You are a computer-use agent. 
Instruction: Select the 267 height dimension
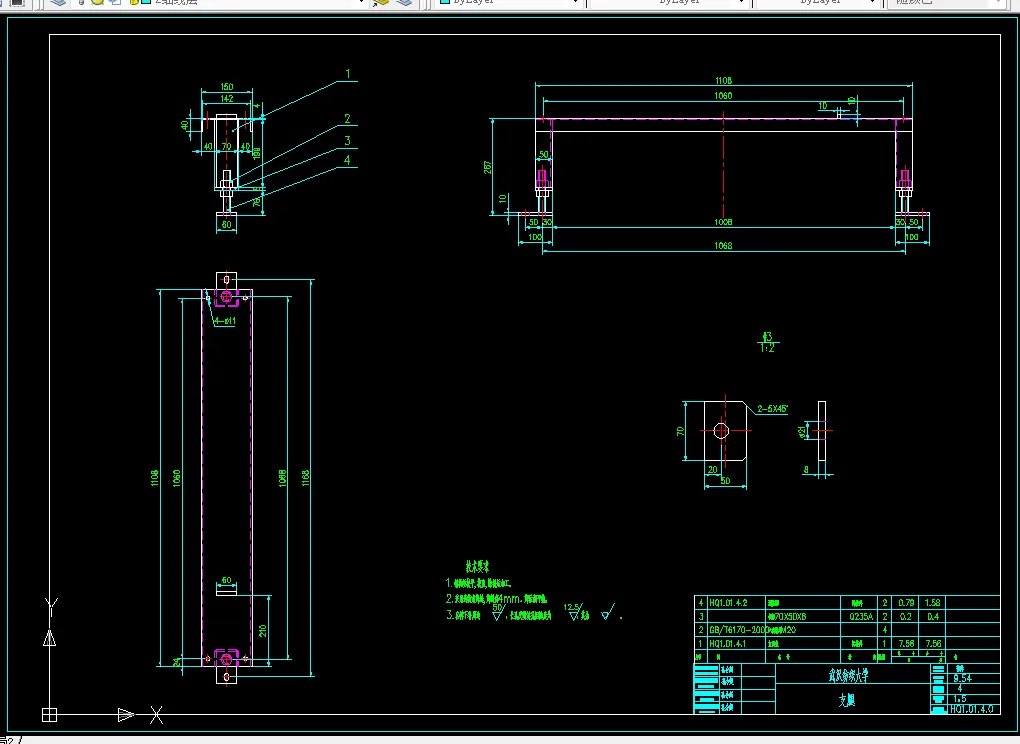[x=488, y=167]
